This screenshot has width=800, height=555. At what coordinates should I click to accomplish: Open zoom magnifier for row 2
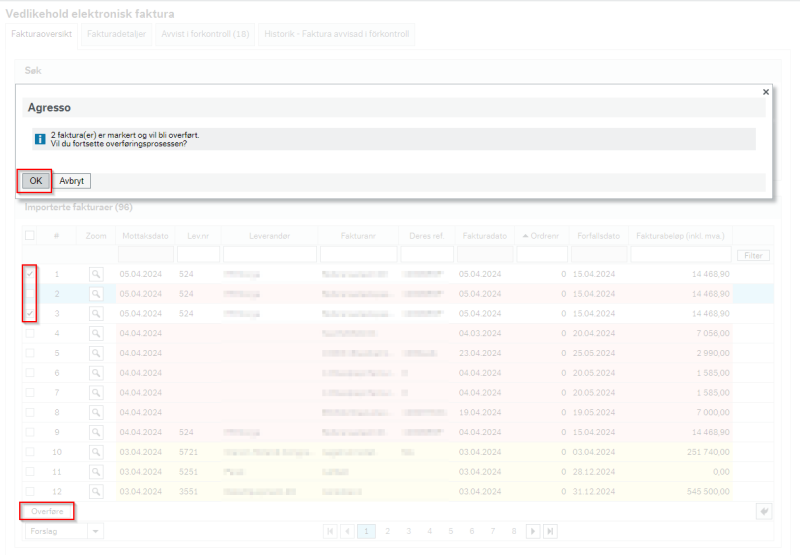tap(96, 294)
